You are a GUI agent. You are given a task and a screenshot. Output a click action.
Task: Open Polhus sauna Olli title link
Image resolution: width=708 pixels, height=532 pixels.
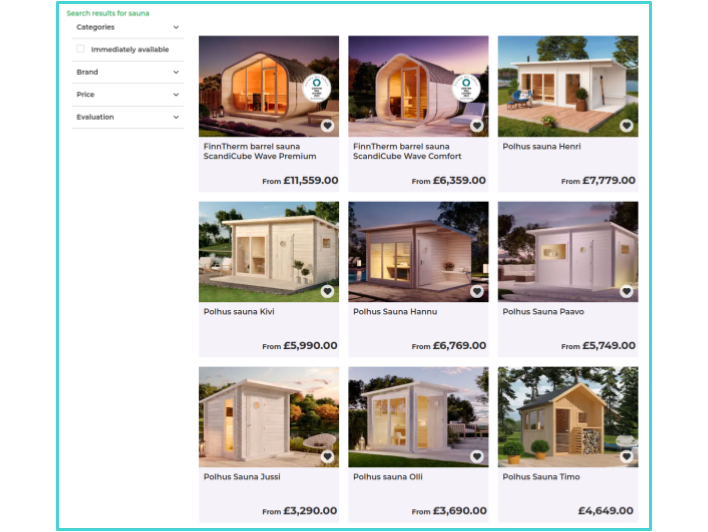coord(388,477)
